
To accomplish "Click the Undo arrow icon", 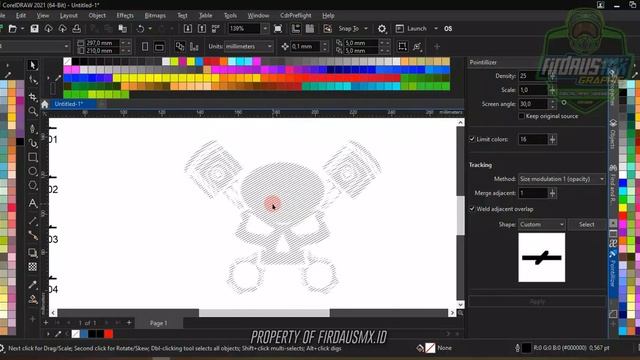I will pos(141,29).
